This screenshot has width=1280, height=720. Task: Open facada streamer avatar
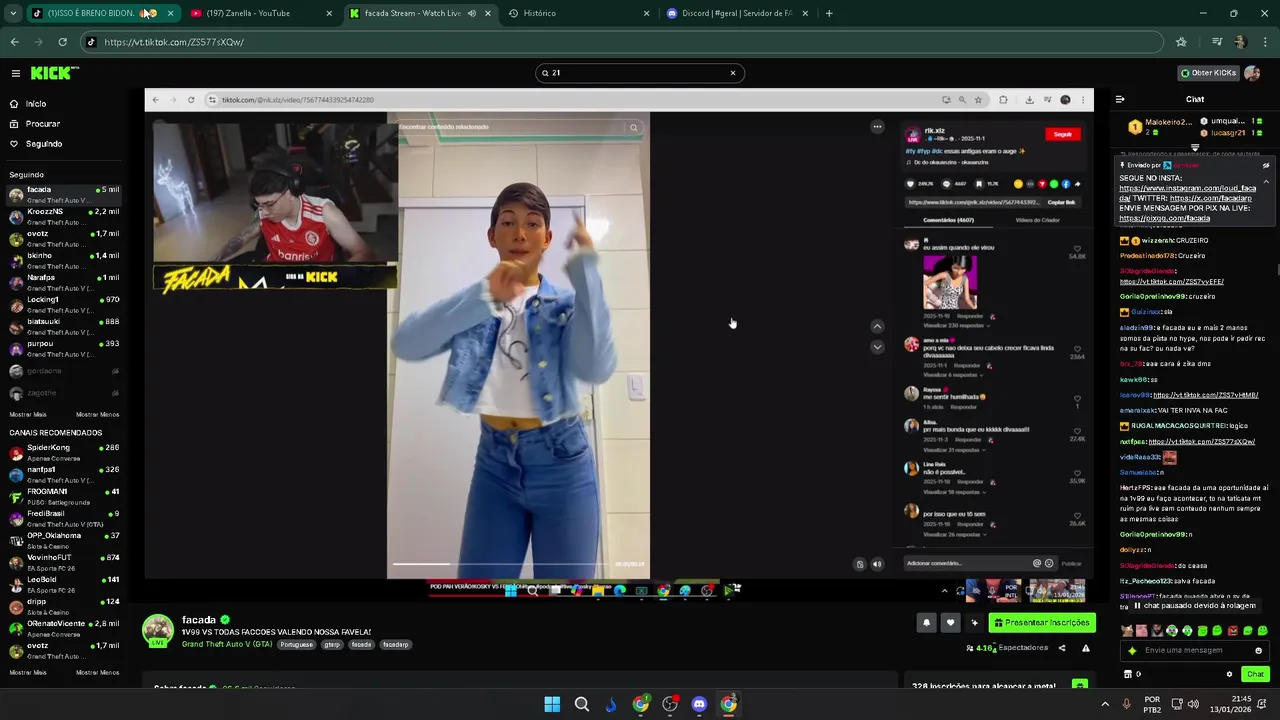click(157, 631)
